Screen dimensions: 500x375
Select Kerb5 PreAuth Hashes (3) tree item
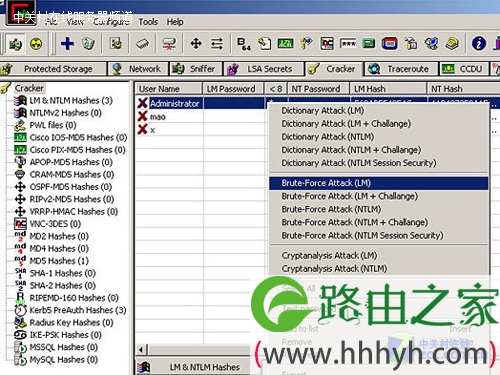(x=78, y=310)
